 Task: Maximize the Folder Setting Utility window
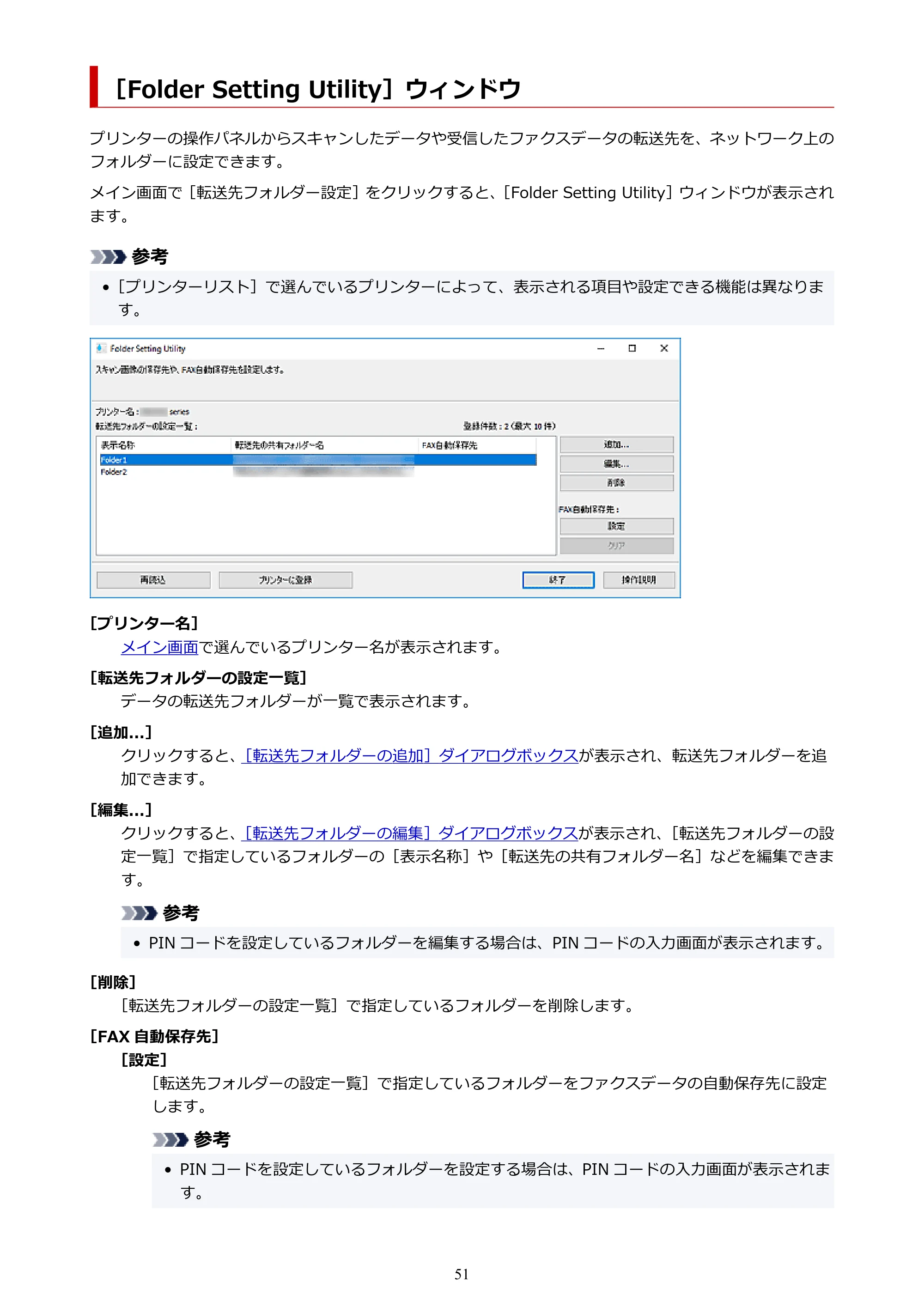(x=632, y=348)
